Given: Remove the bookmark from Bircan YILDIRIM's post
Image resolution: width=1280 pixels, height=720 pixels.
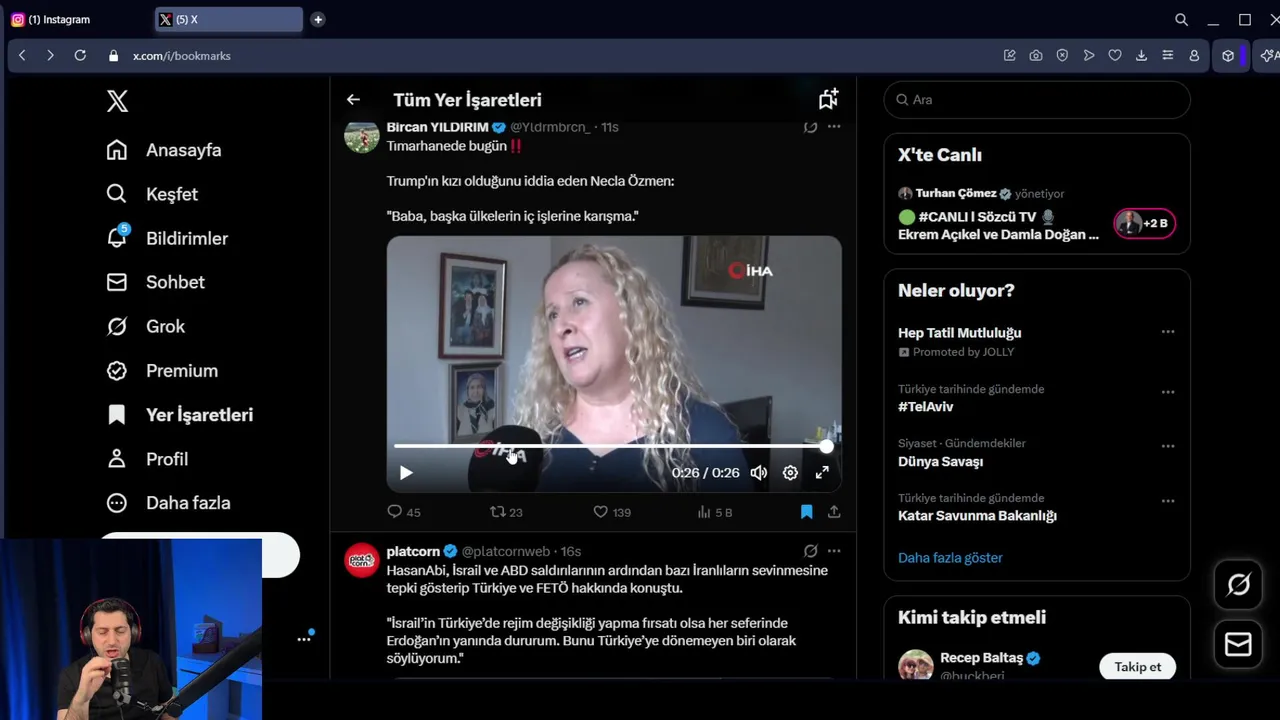Looking at the screenshot, I should tap(807, 512).
